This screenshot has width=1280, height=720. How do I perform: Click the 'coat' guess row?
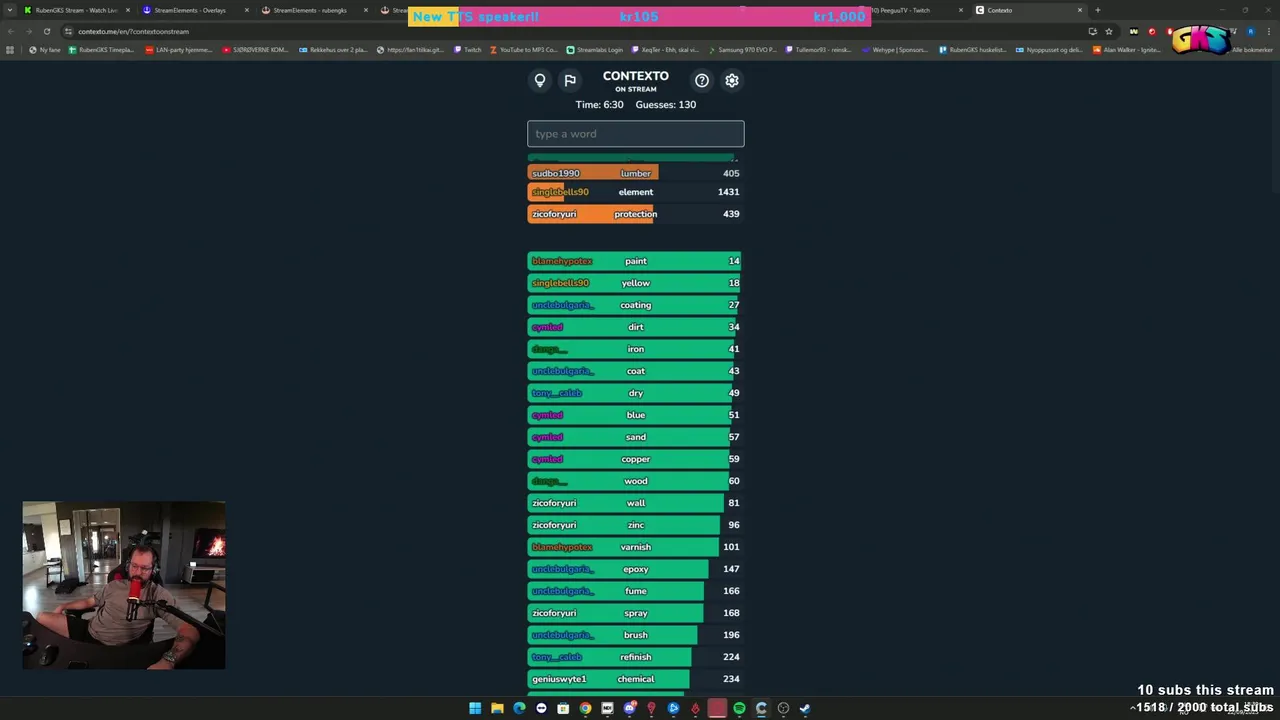[x=636, y=371]
